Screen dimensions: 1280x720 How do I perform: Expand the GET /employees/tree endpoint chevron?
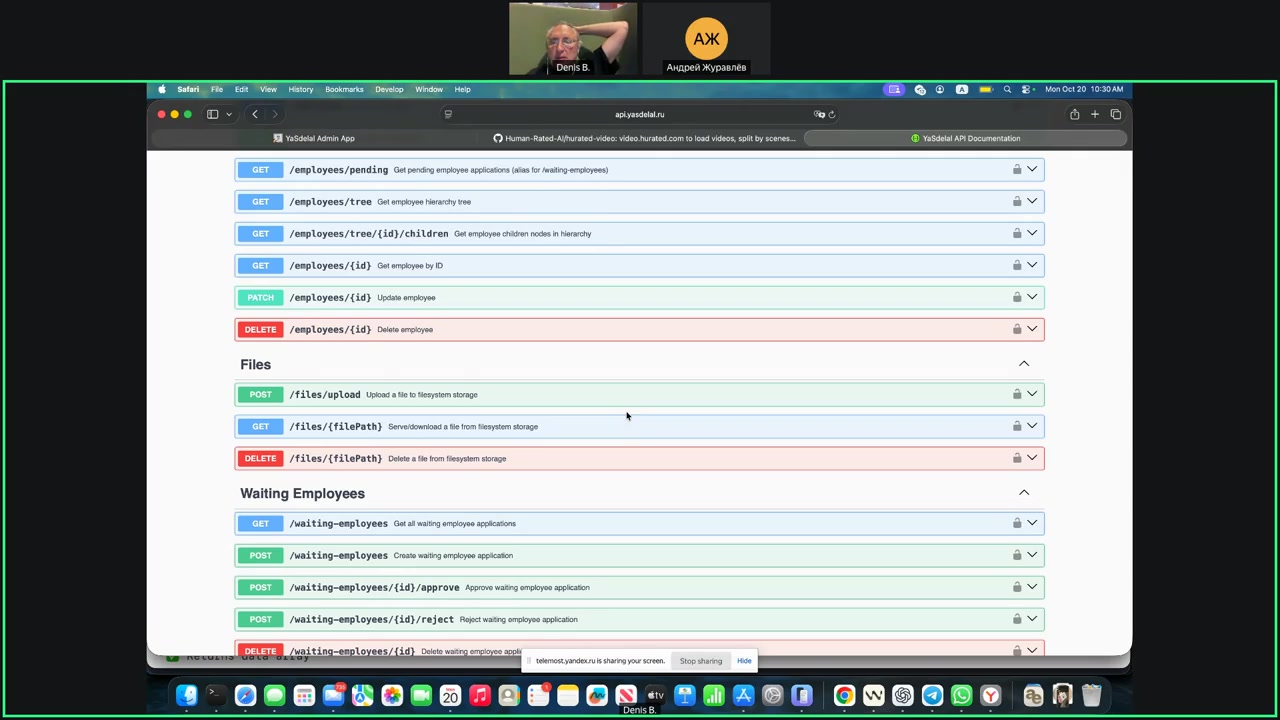tap(1032, 201)
